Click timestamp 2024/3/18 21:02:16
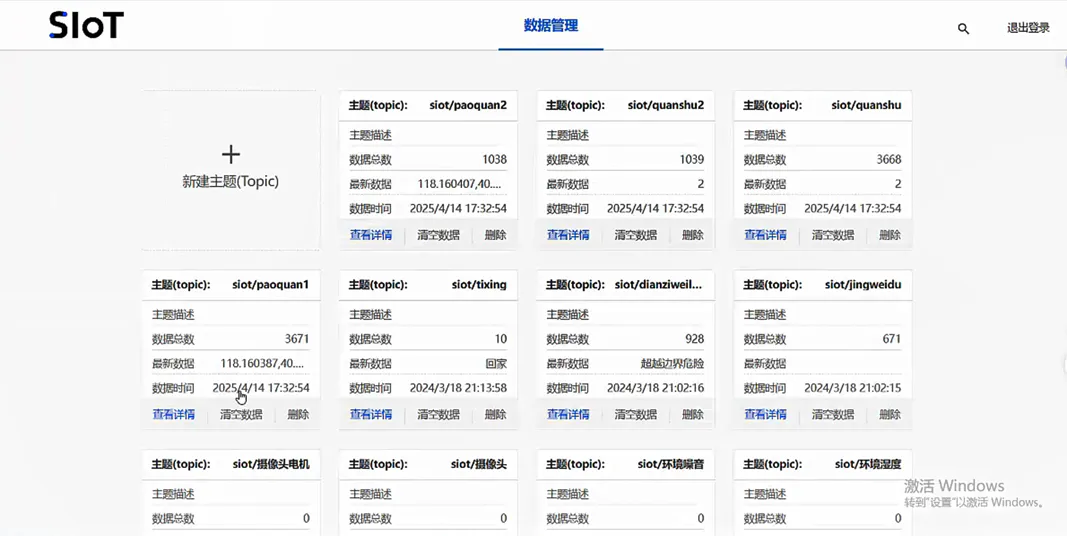This screenshot has width=1067, height=536. tap(655, 388)
